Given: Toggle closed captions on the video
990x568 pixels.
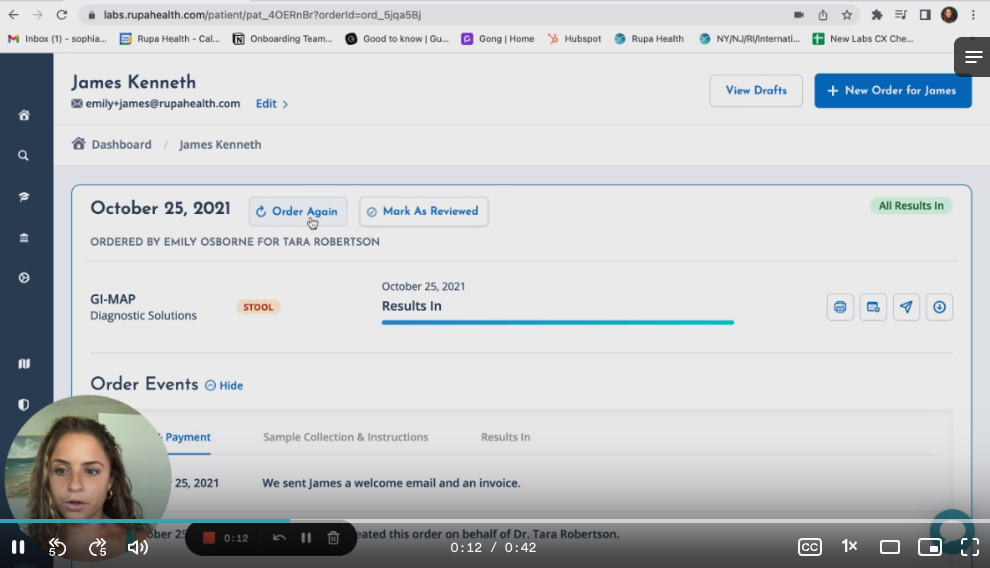Looking at the screenshot, I should tap(809, 547).
